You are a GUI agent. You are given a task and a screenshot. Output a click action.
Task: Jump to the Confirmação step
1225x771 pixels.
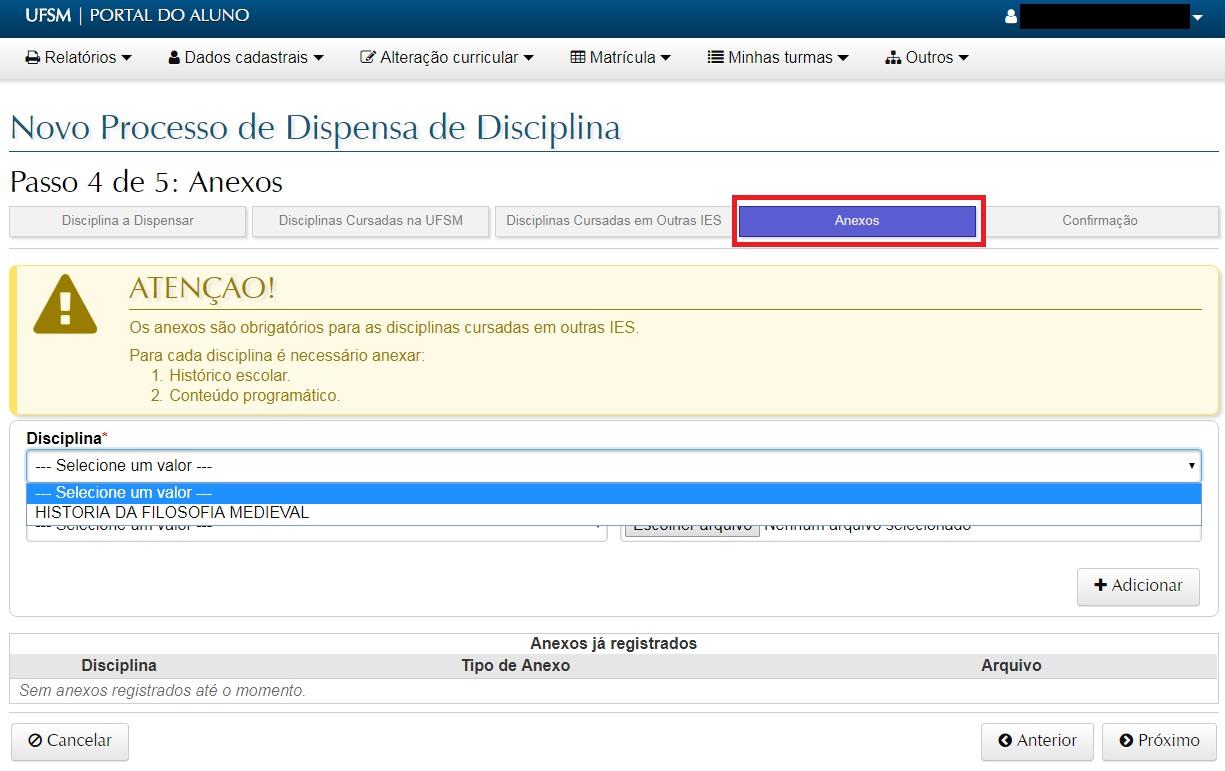coord(1100,221)
